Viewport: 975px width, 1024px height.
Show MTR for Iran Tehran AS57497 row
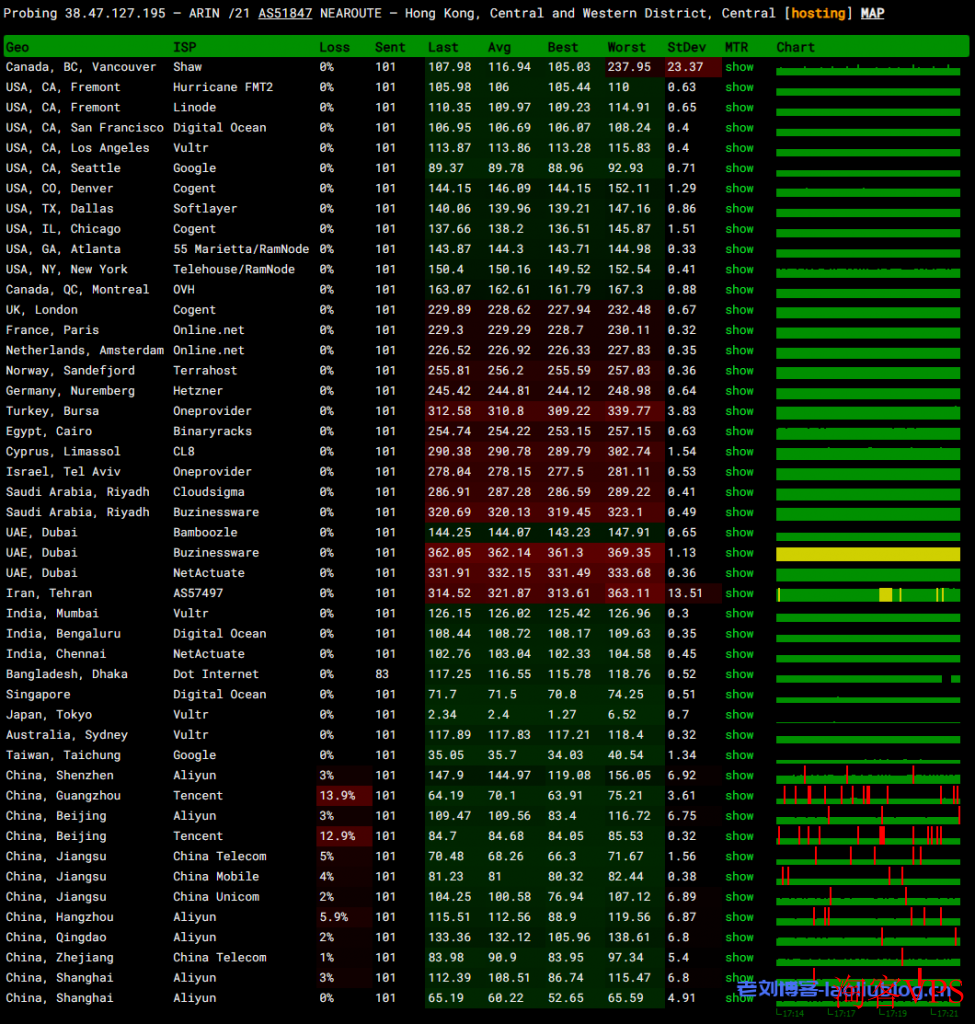(x=739, y=593)
